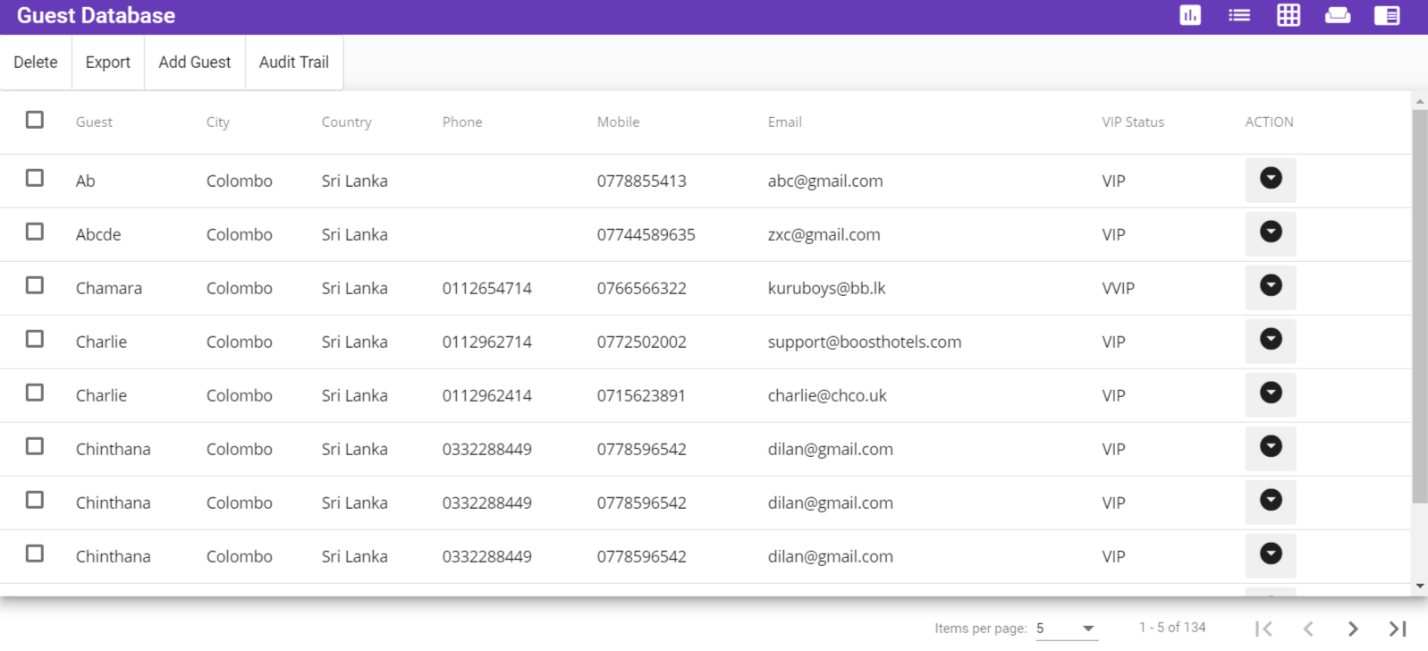The height and width of the screenshot is (651, 1428).
Task: Open action dropdown for support@boosthotels.com row
Action: [1270, 340]
